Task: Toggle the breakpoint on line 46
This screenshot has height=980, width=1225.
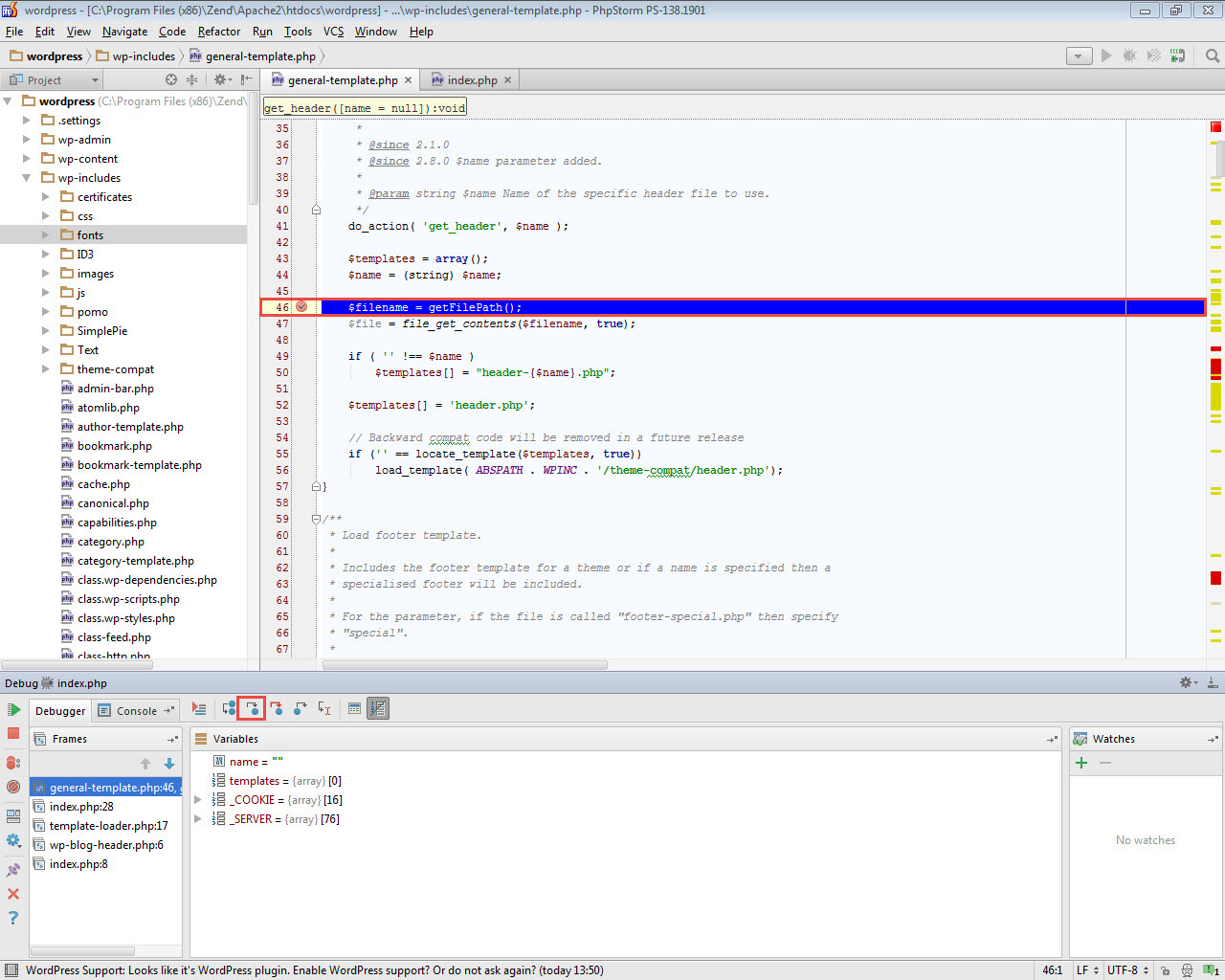Action: pyautogui.click(x=301, y=307)
